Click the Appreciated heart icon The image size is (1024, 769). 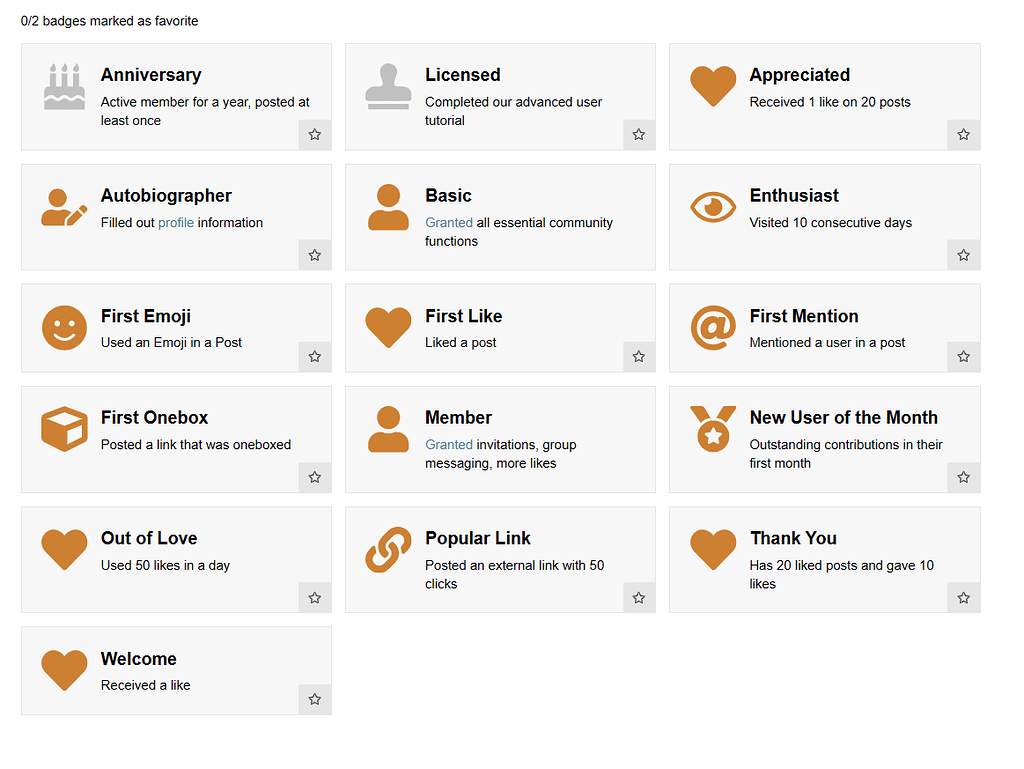coord(713,87)
